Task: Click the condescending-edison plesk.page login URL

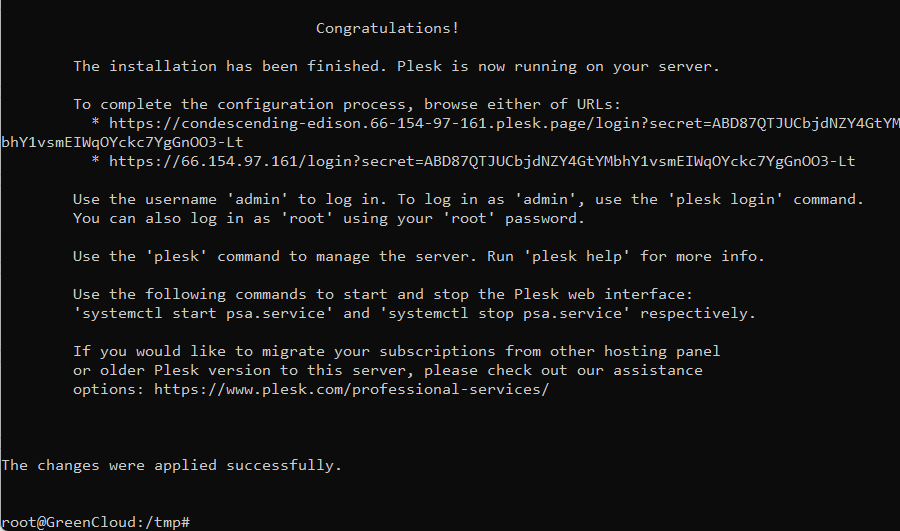Action: 504,123
